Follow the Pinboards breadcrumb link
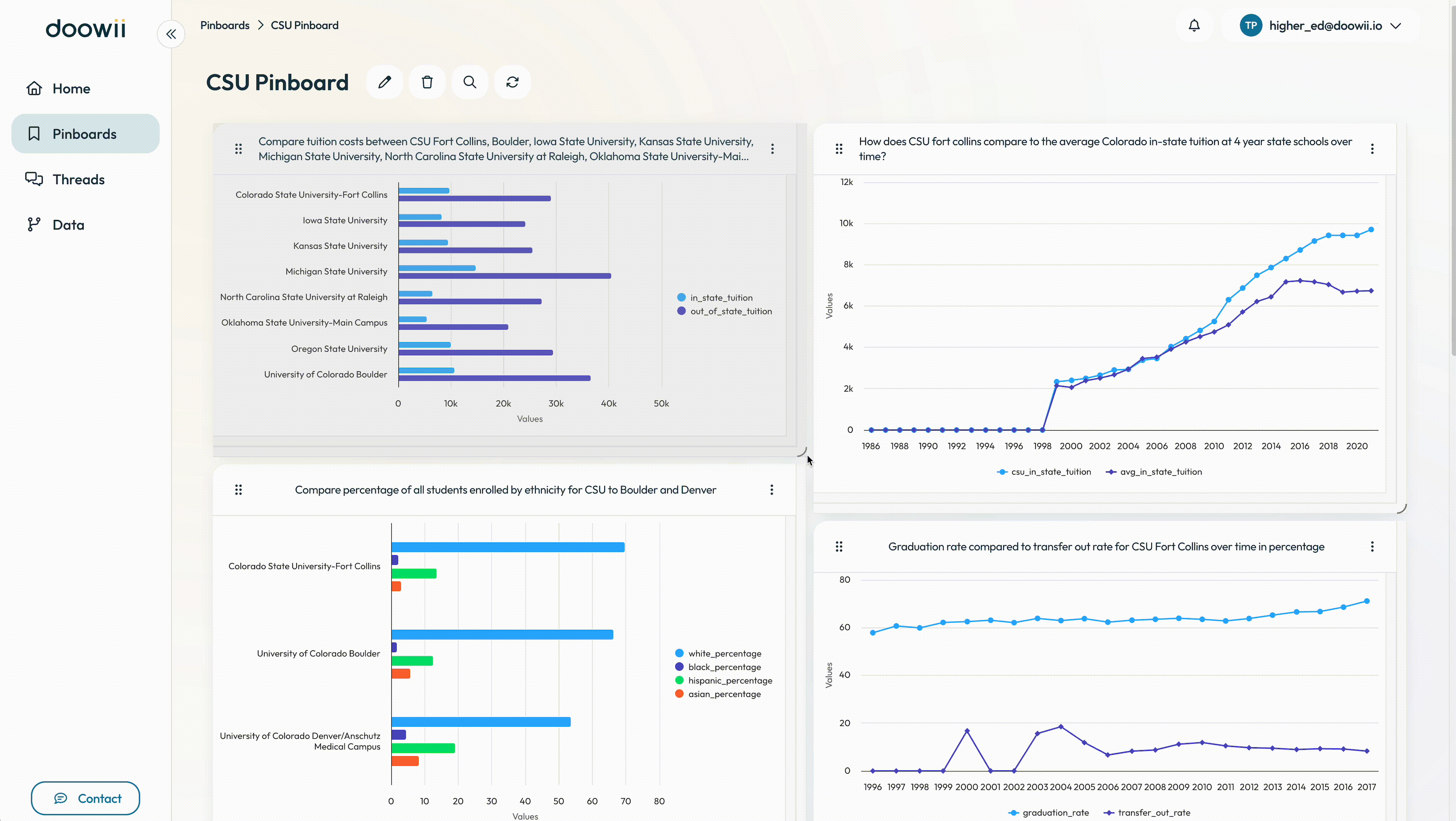Viewport: 1456px width, 821px height. [x=224, y=25]
